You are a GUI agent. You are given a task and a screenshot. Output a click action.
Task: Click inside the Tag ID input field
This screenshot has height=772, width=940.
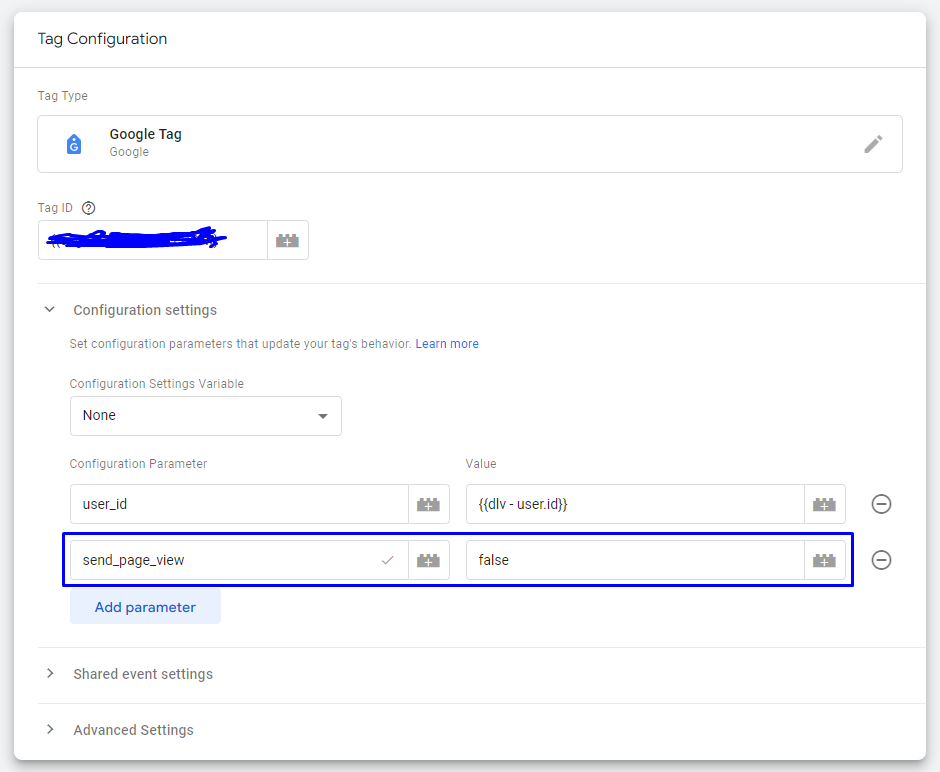[150, 240]
